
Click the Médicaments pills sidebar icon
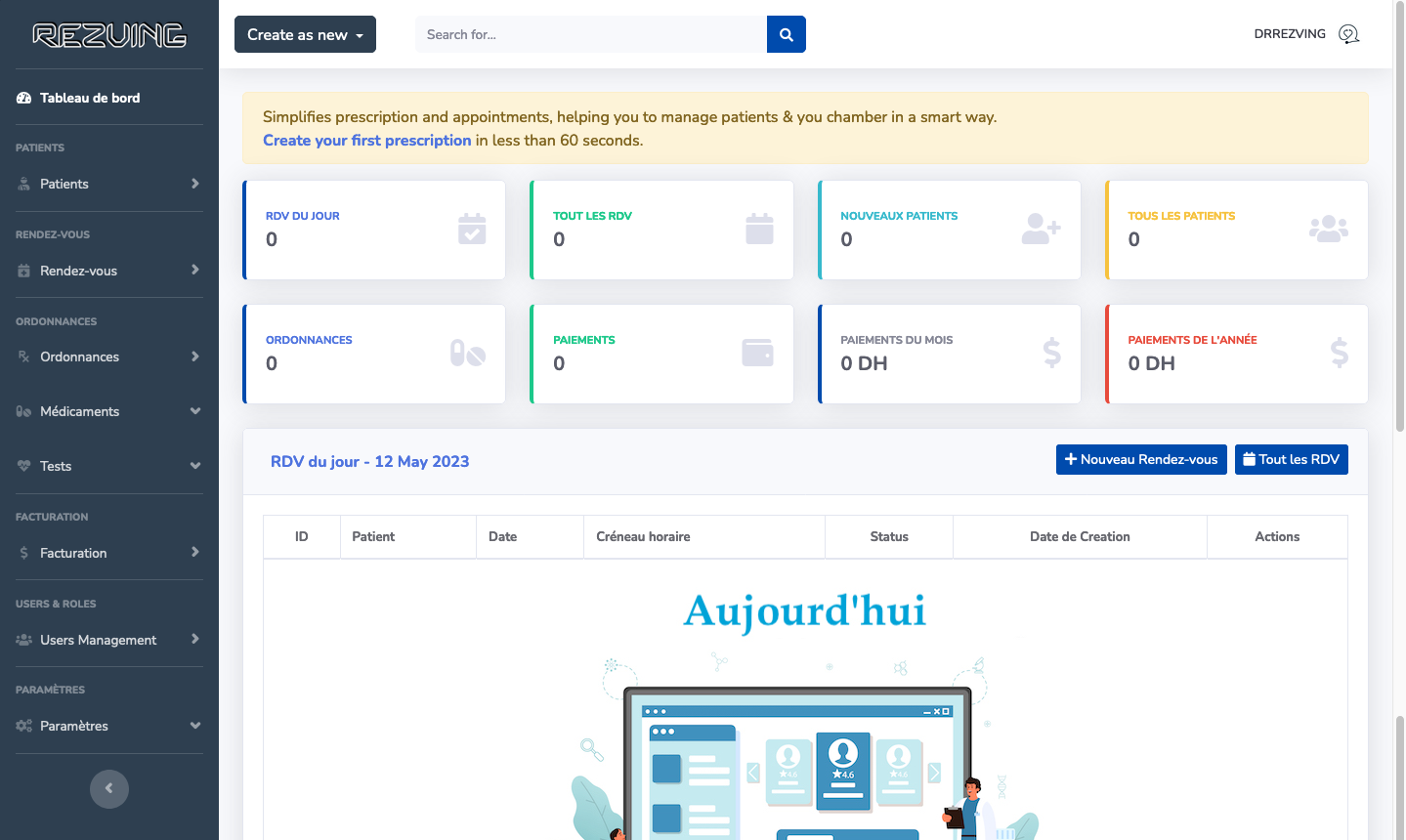[x=23, y=411]
